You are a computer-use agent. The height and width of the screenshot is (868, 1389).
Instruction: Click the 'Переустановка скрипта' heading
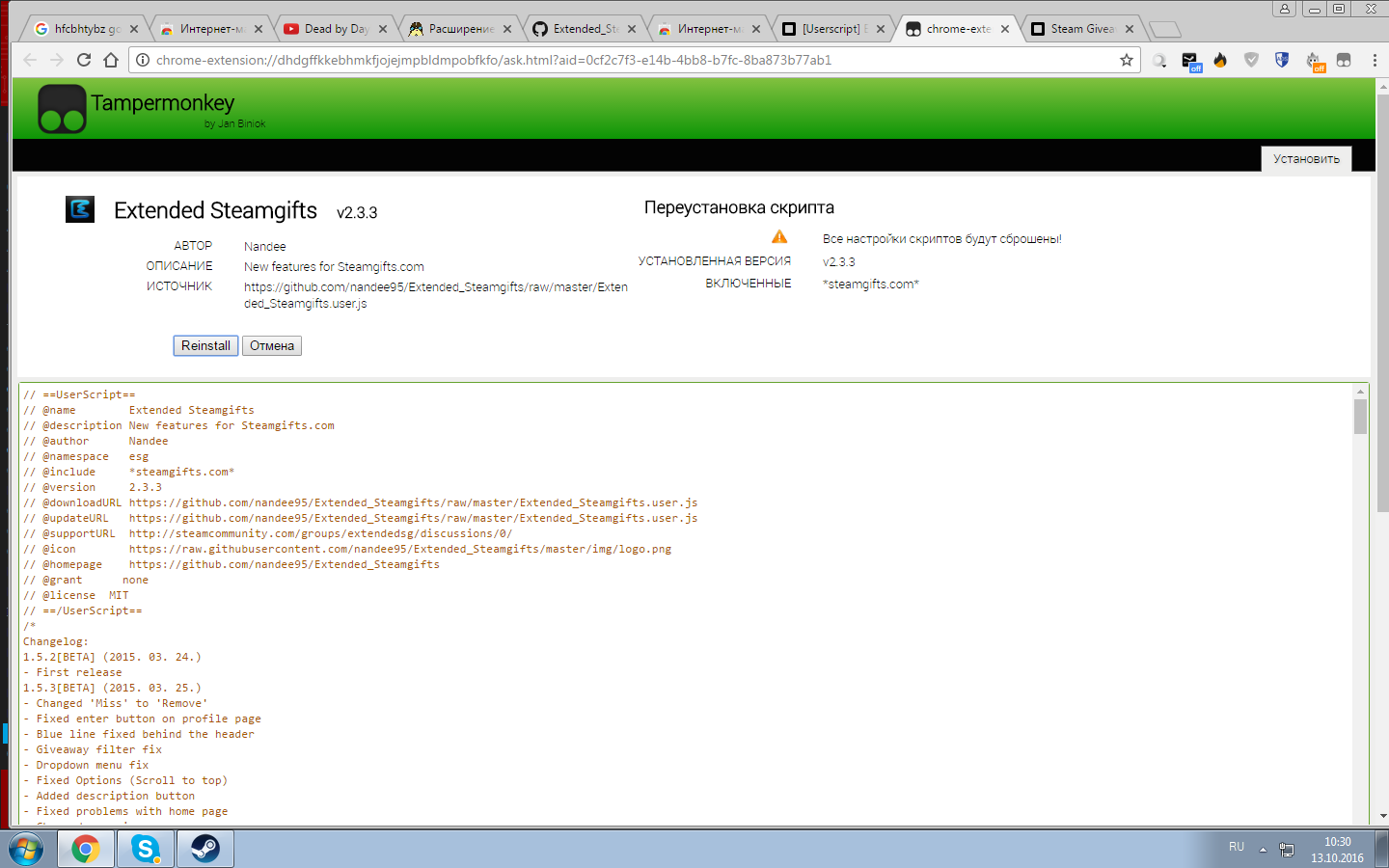pyautogui.click(x=739, y=207)
